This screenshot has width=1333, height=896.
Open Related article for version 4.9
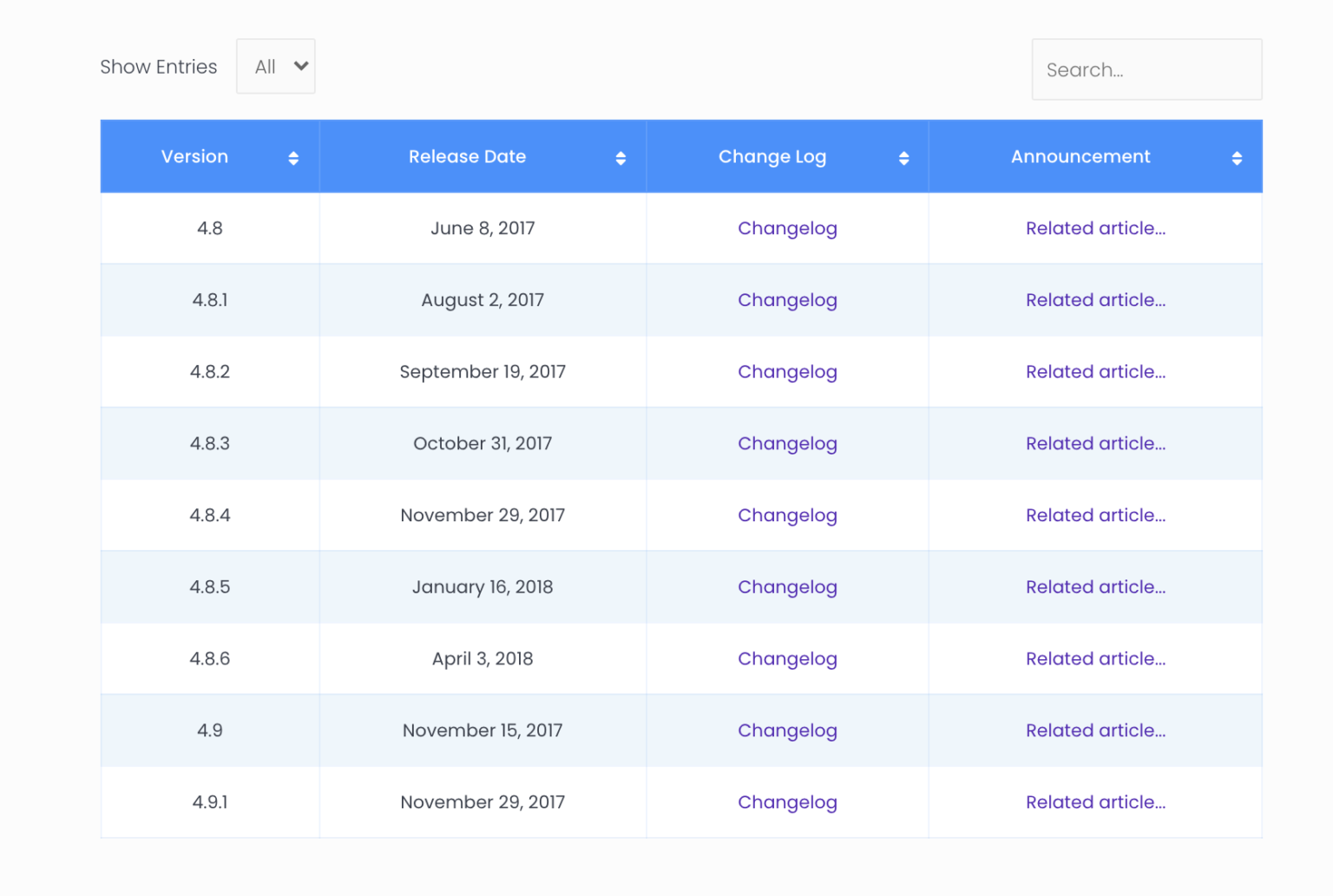[x=1095, y=729]
